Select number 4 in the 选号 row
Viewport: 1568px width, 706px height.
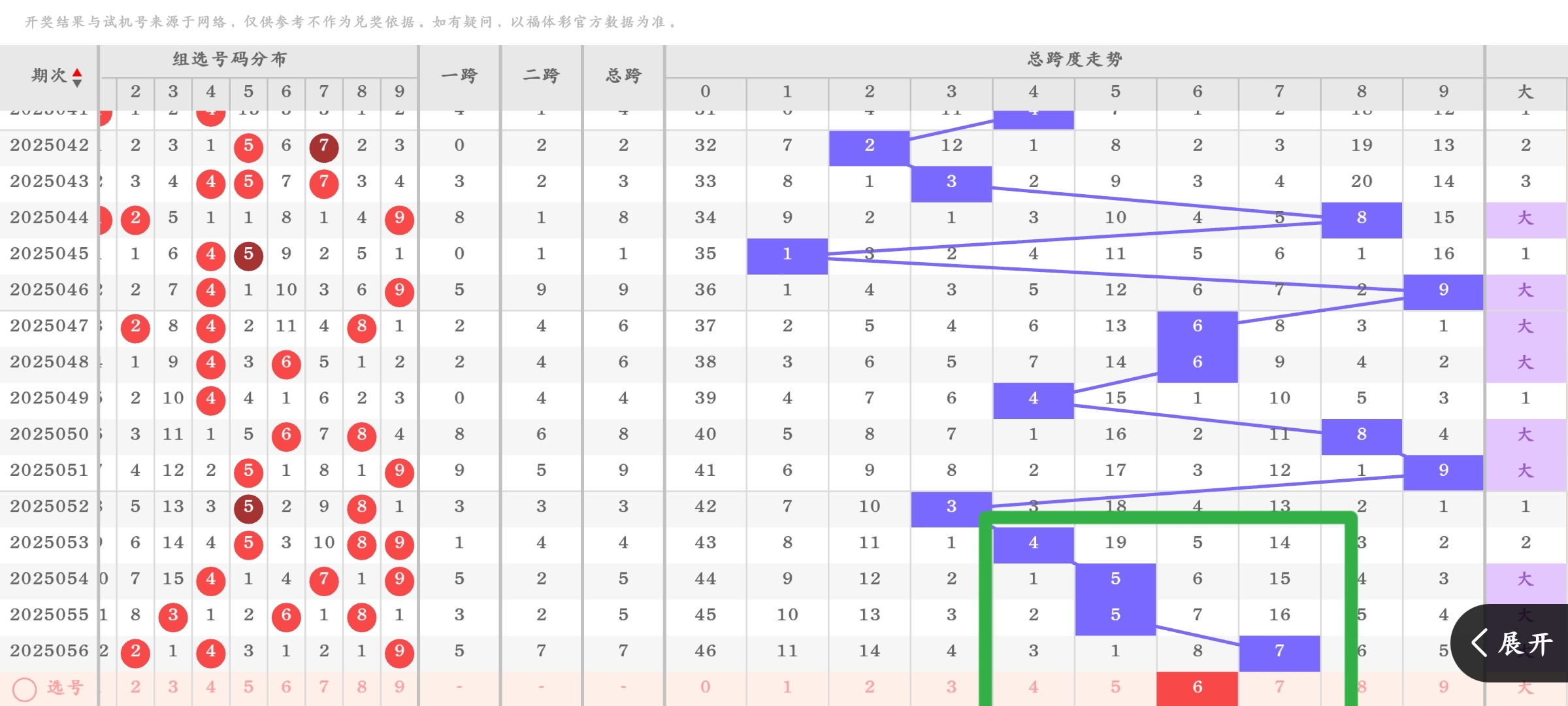[x=210, y=688]
